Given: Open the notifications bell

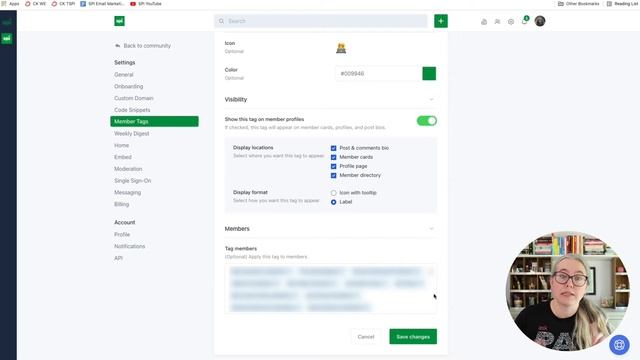Looking at the screenshot, I should 524,21.
